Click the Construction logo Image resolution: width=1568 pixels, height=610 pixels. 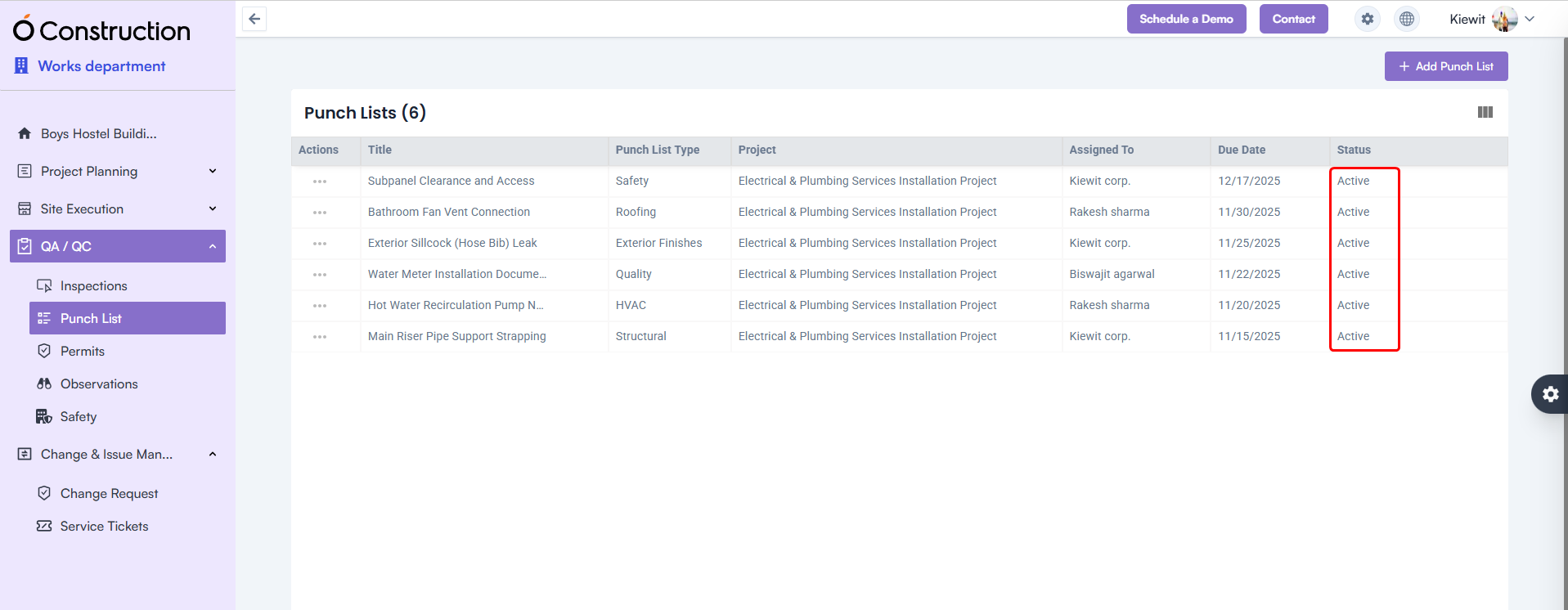pos(102,29)
